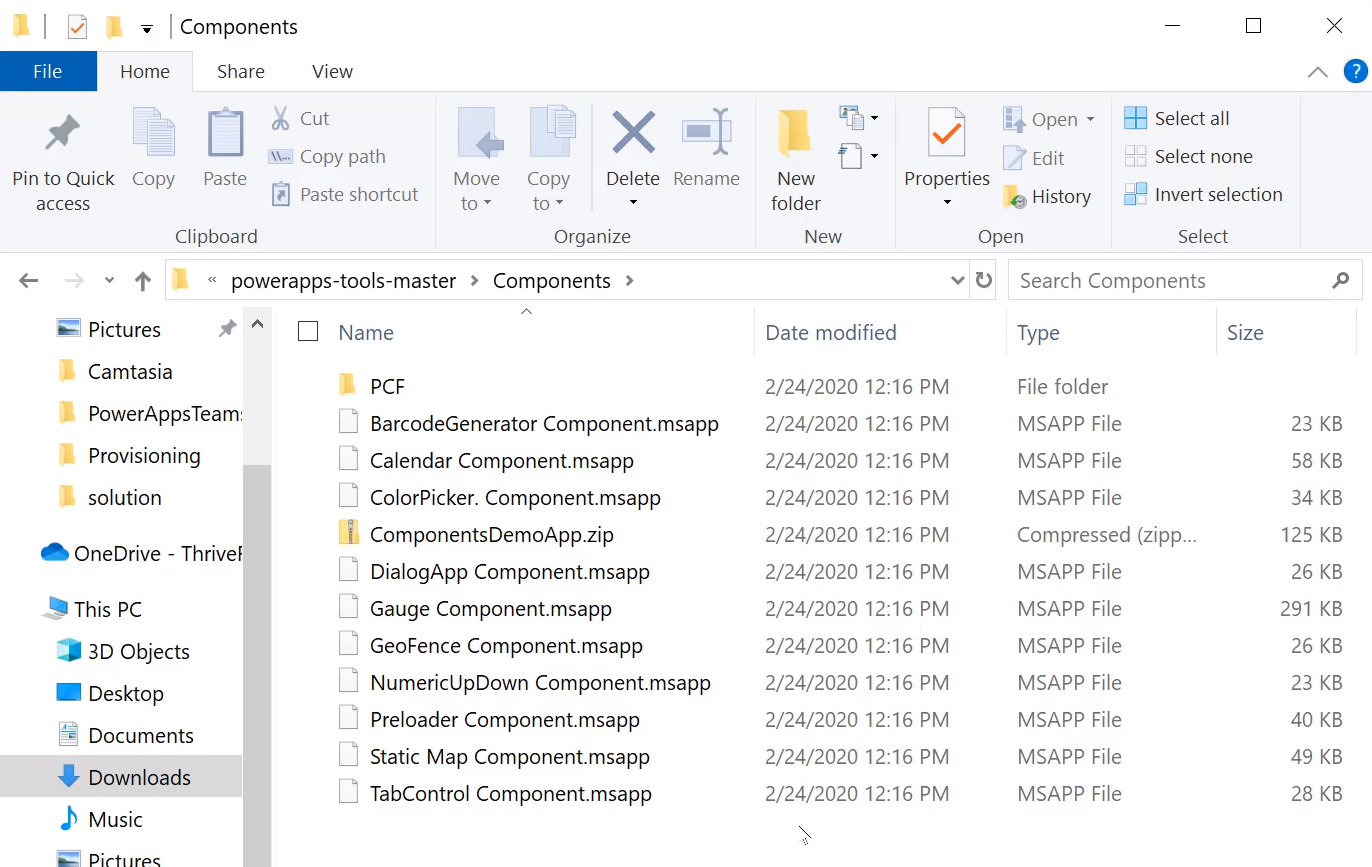Click Copy path in ribbon

click(x=327, y=156)
